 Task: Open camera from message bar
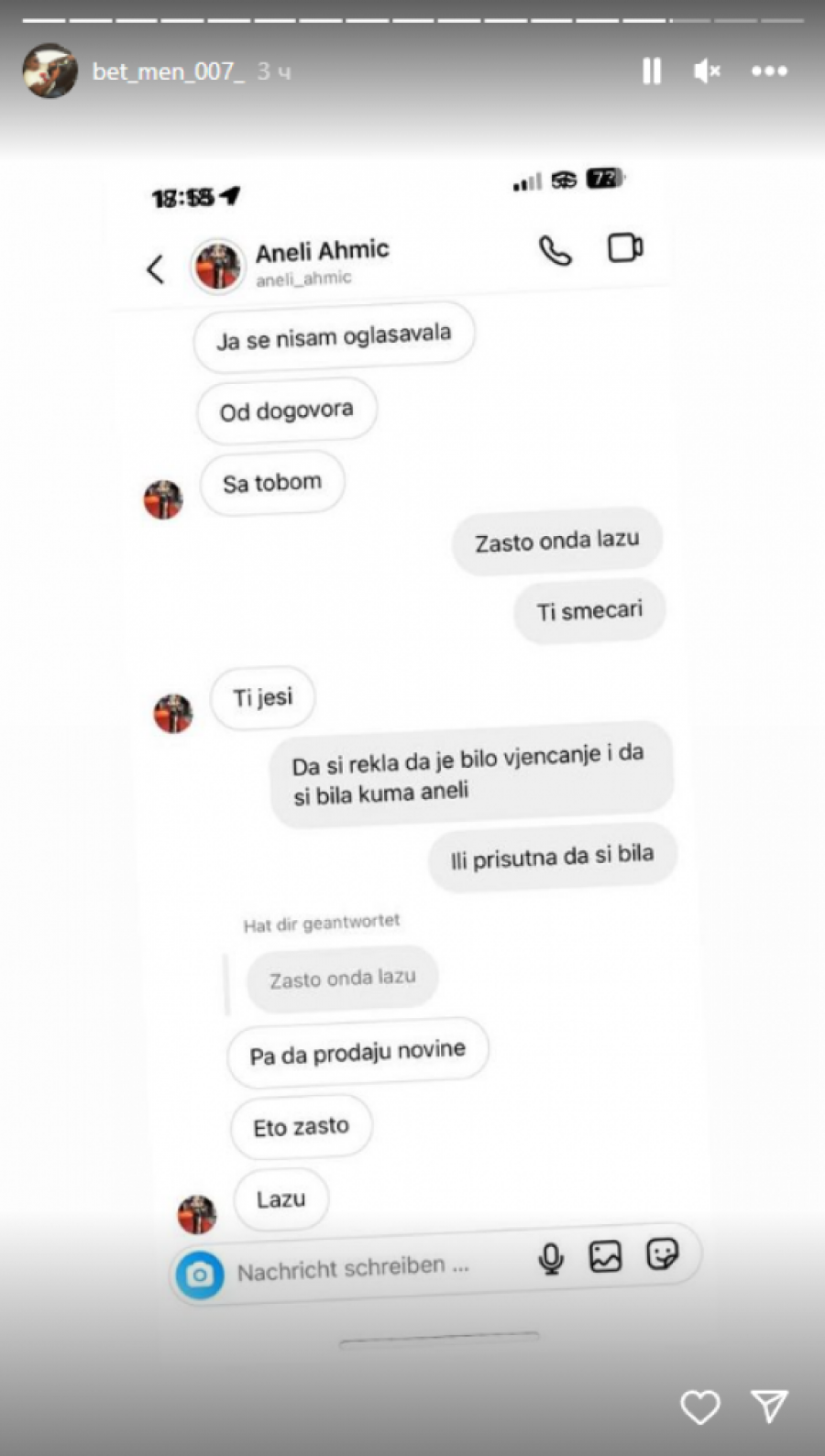[200, 1275]
